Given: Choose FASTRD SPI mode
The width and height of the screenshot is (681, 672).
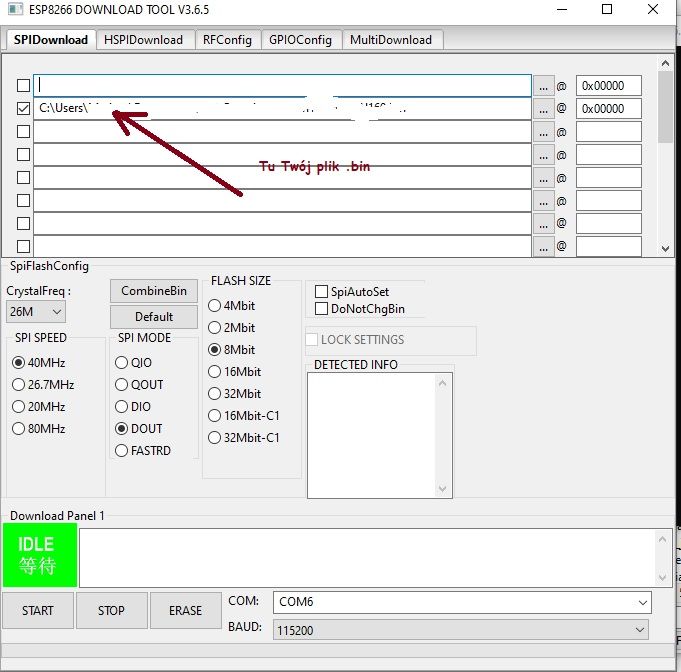Looking at the screenshot, I should (x=143, y=451).
